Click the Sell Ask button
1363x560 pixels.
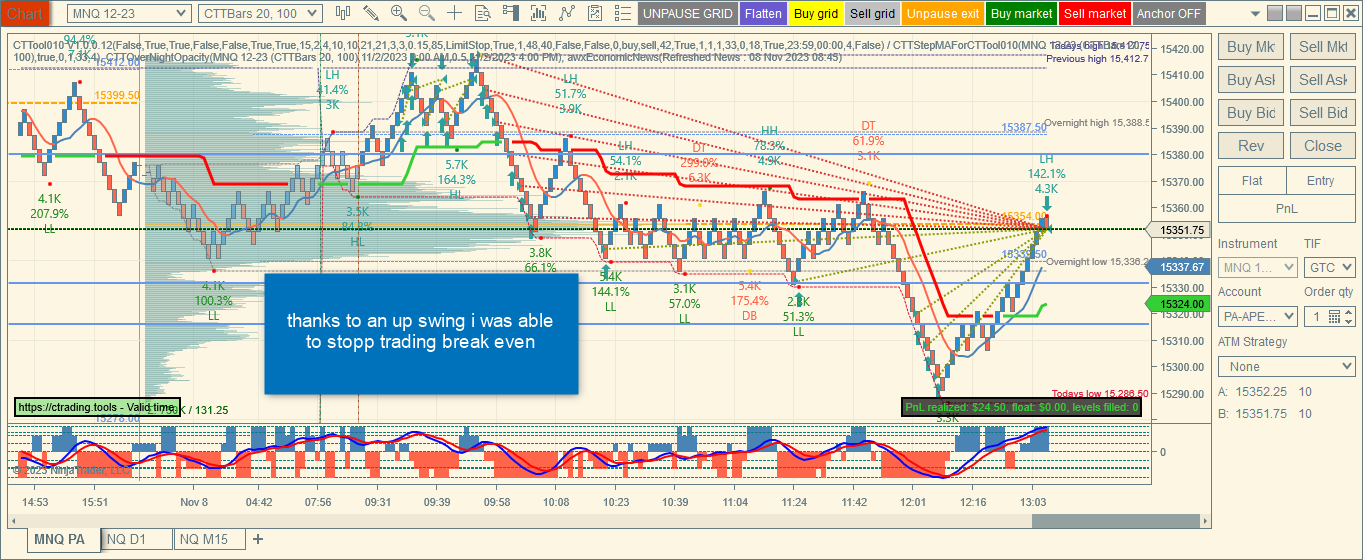pos(1323,80)
